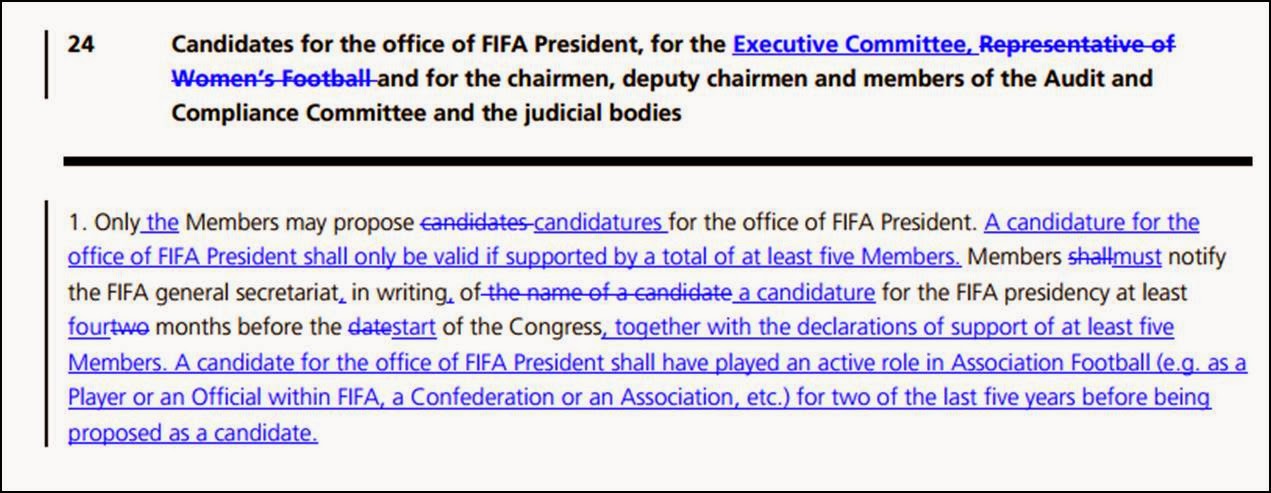Click the underlined 'A candidature for the' insertion

point(1092,222)
